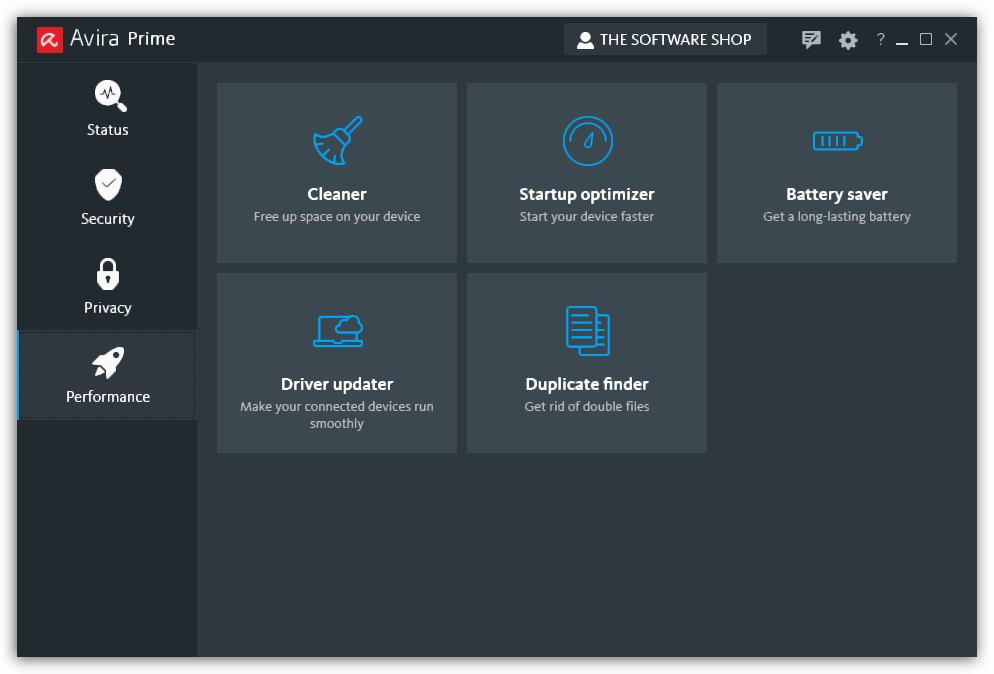
Task: Close the Avira Prime window
Action: [x=951, y=39]
